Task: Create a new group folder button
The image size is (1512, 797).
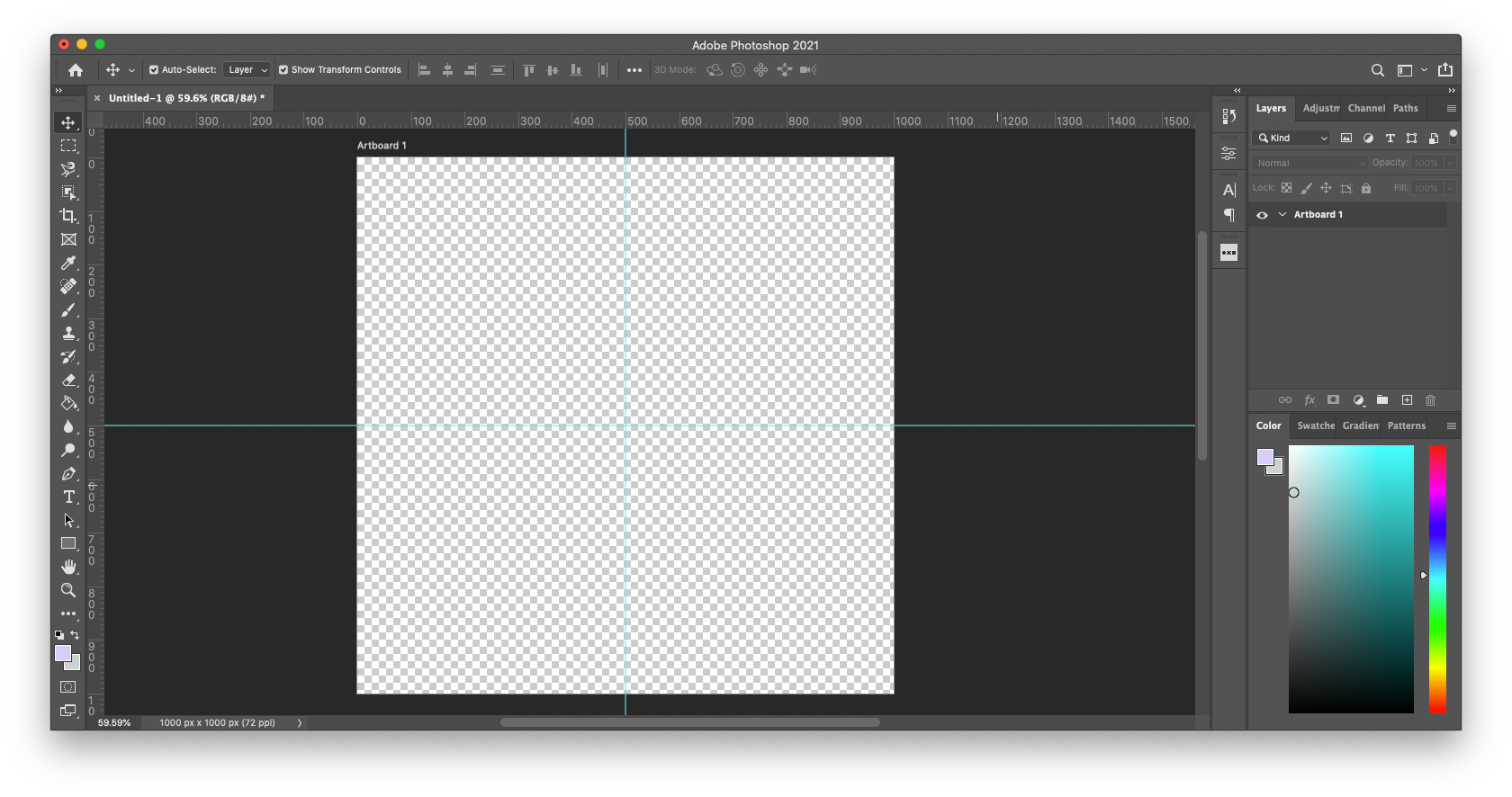Action: [x=1382, y=400]
